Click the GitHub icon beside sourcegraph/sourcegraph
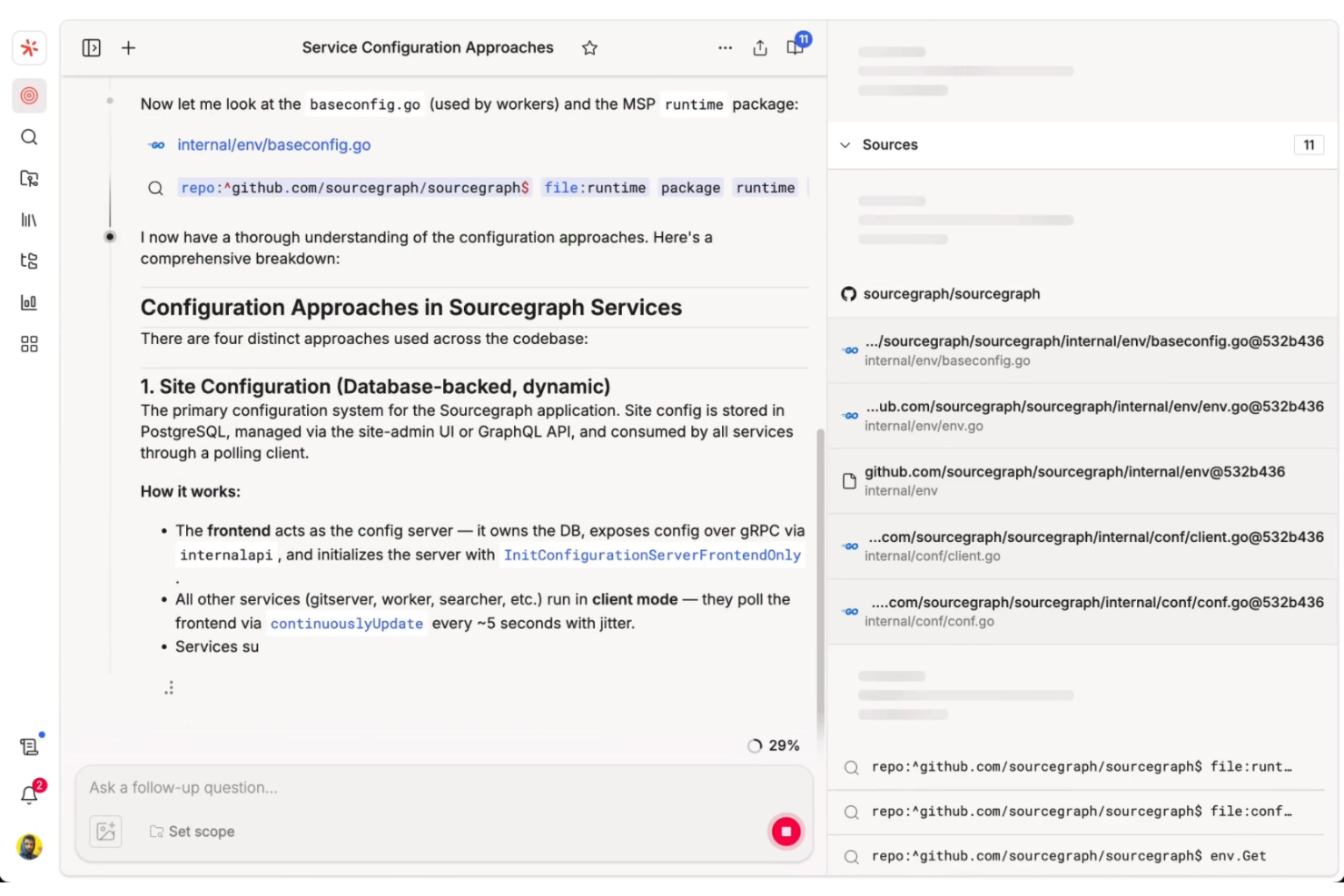Screen dimensions: 1344x896 pyautogui.click(x=849, y=294)
